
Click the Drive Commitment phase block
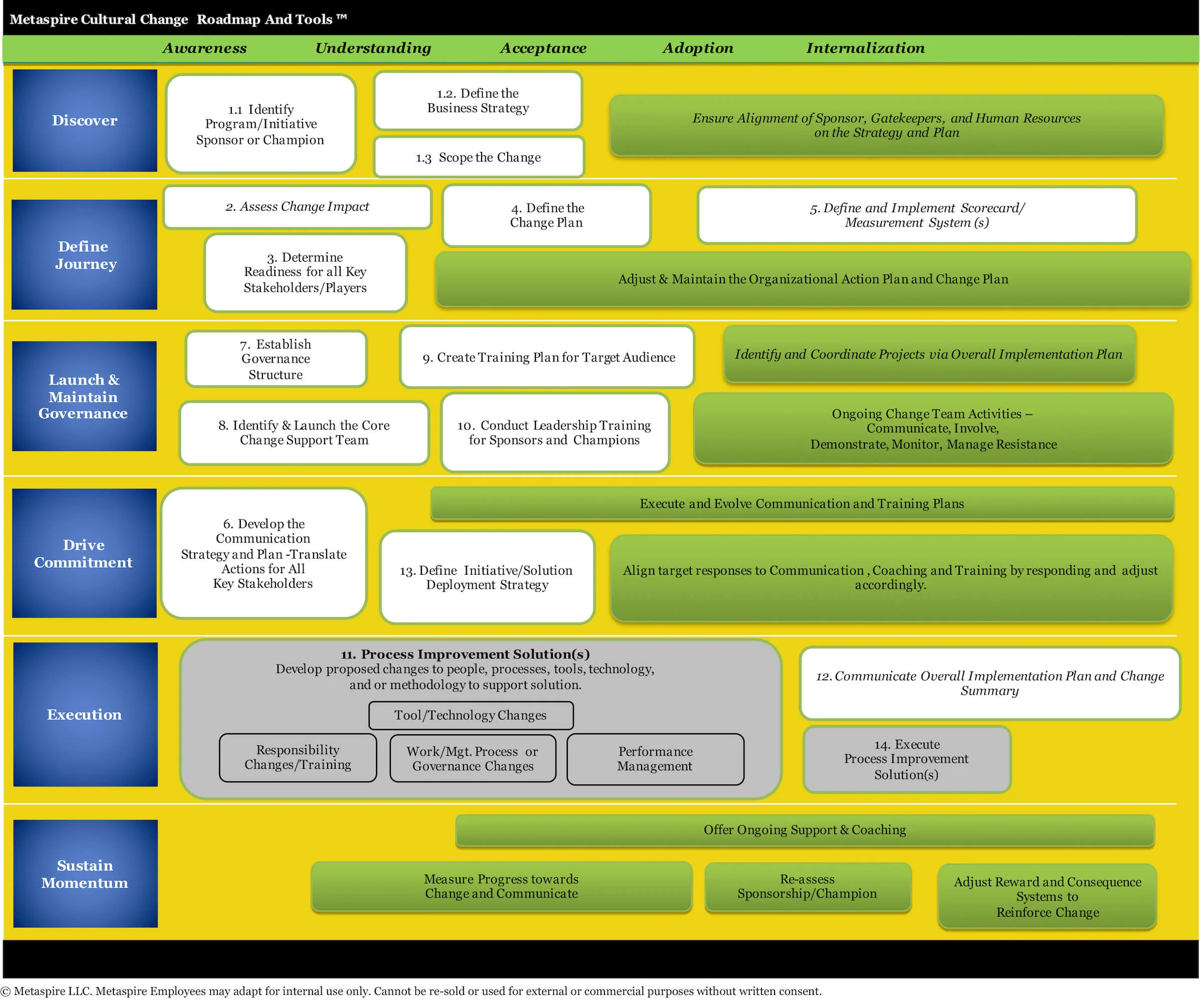click(x=84, y=553)
